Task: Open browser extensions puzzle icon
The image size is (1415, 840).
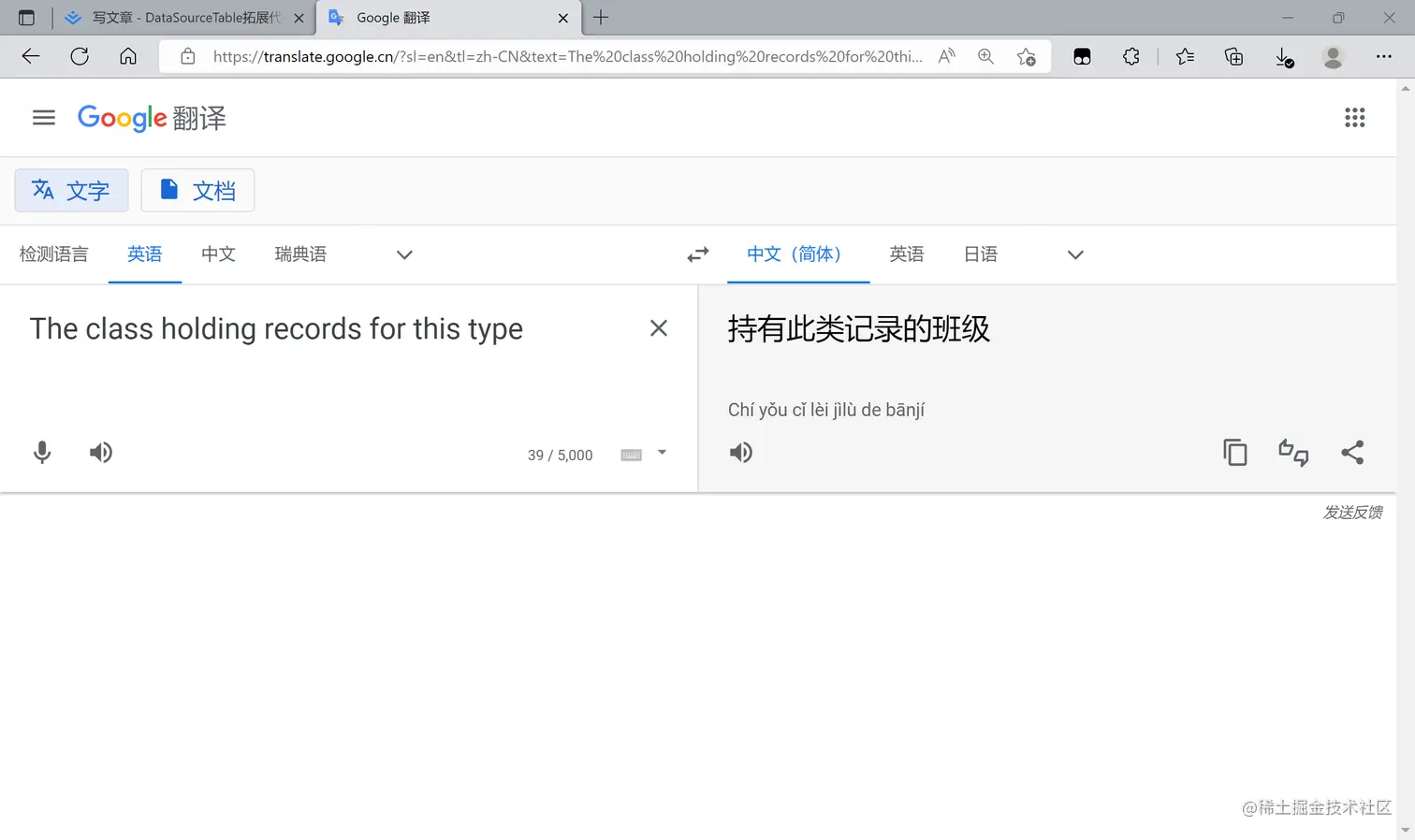Action: pyautogui.click(x=1131, y=56)
